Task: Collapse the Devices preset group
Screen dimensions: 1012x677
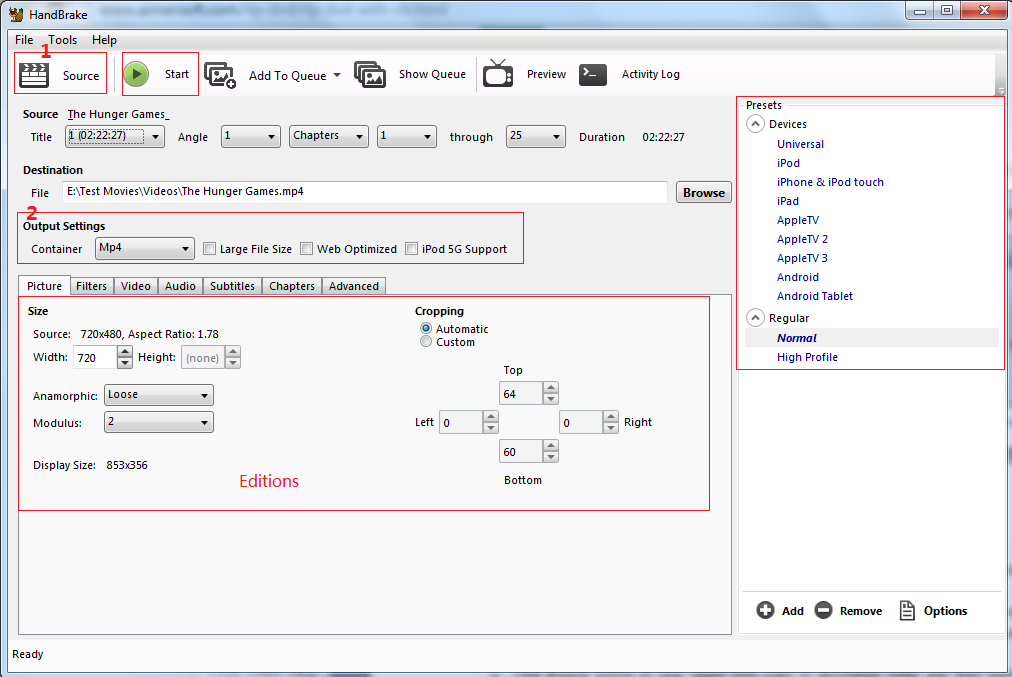Action: tap(754, 125)
